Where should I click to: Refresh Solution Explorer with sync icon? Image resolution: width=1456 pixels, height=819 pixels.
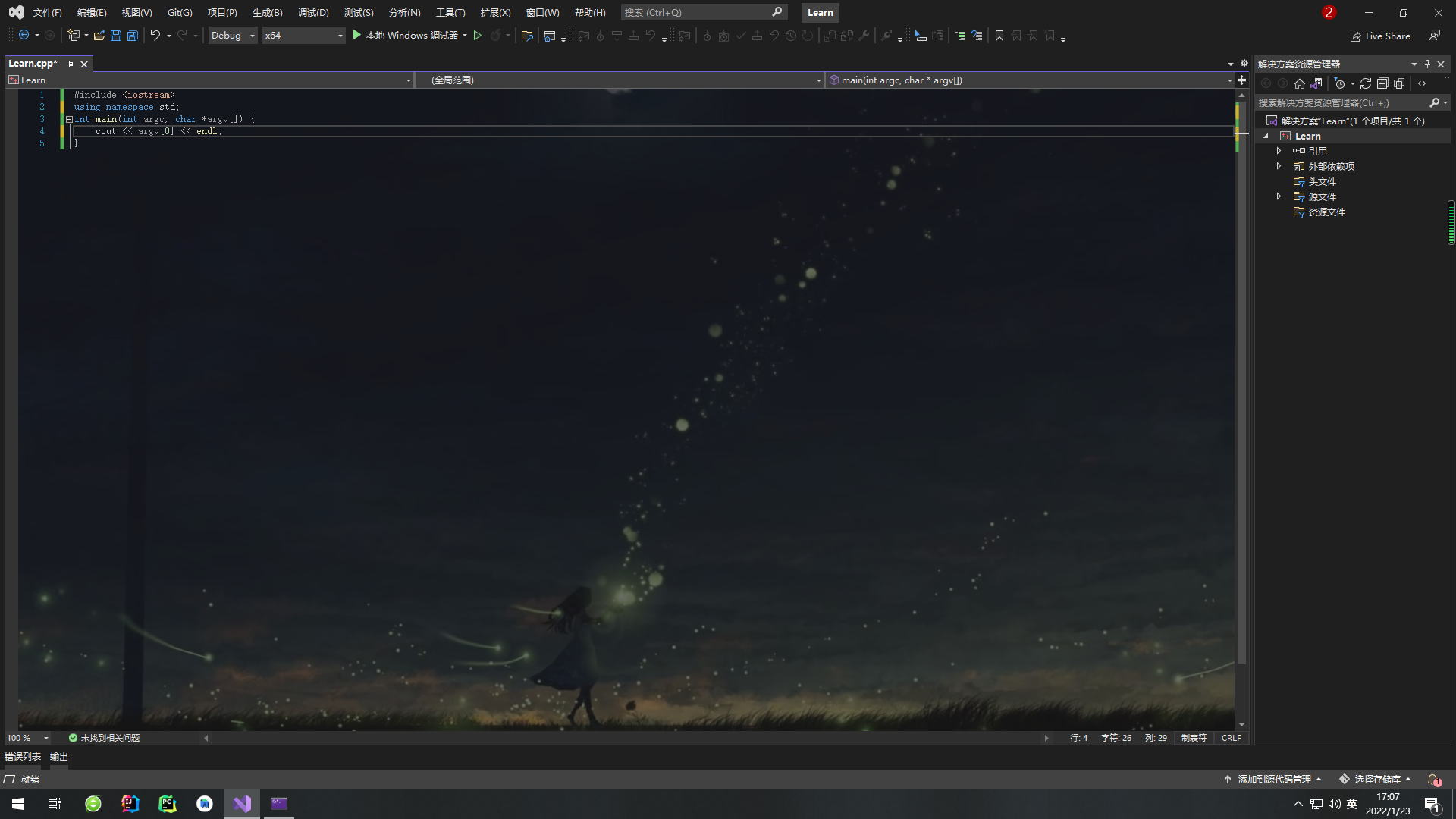[x=1366, y=83]
